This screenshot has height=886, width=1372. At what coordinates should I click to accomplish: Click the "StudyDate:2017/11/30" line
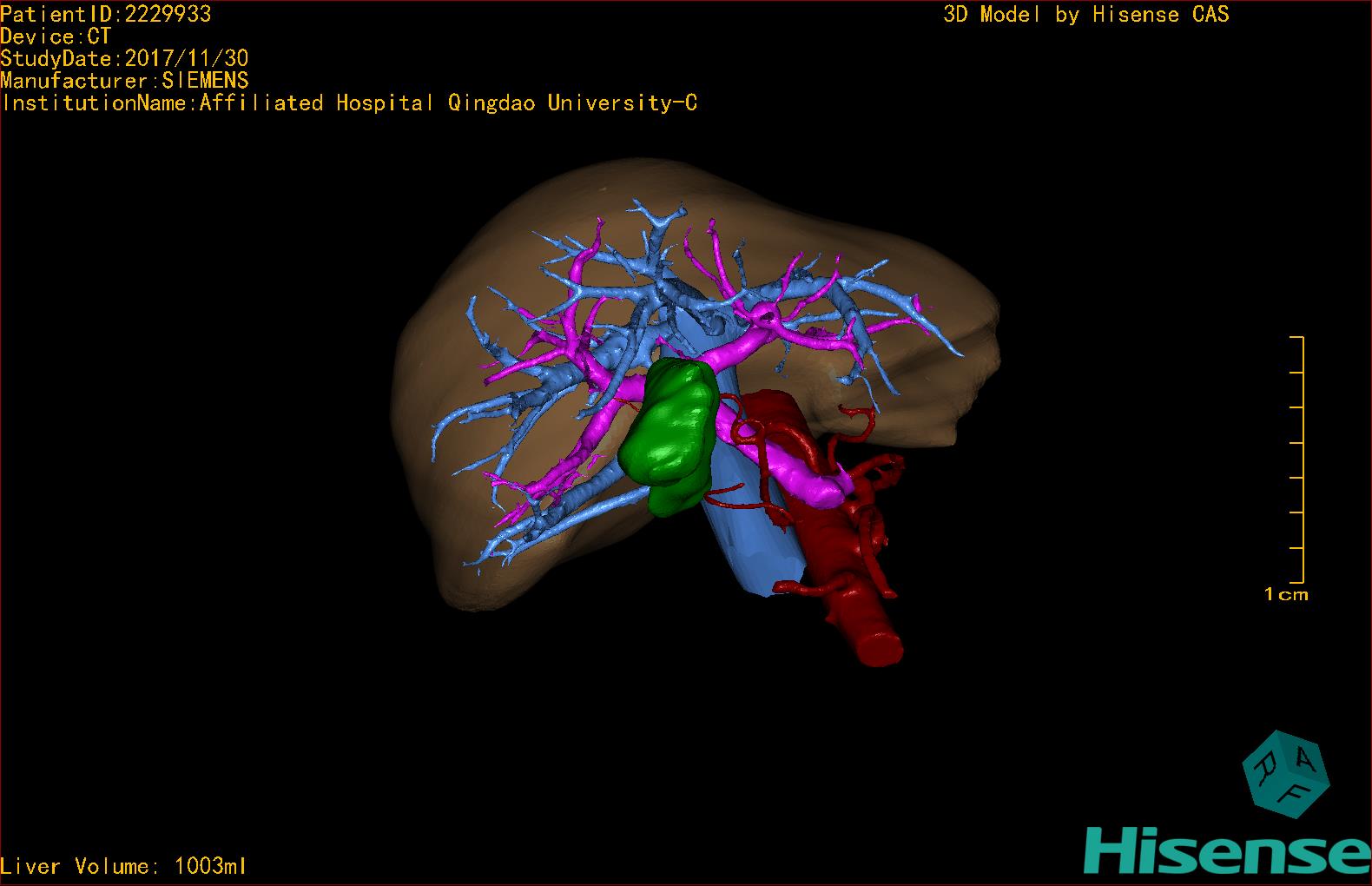[x=124, y=58]
